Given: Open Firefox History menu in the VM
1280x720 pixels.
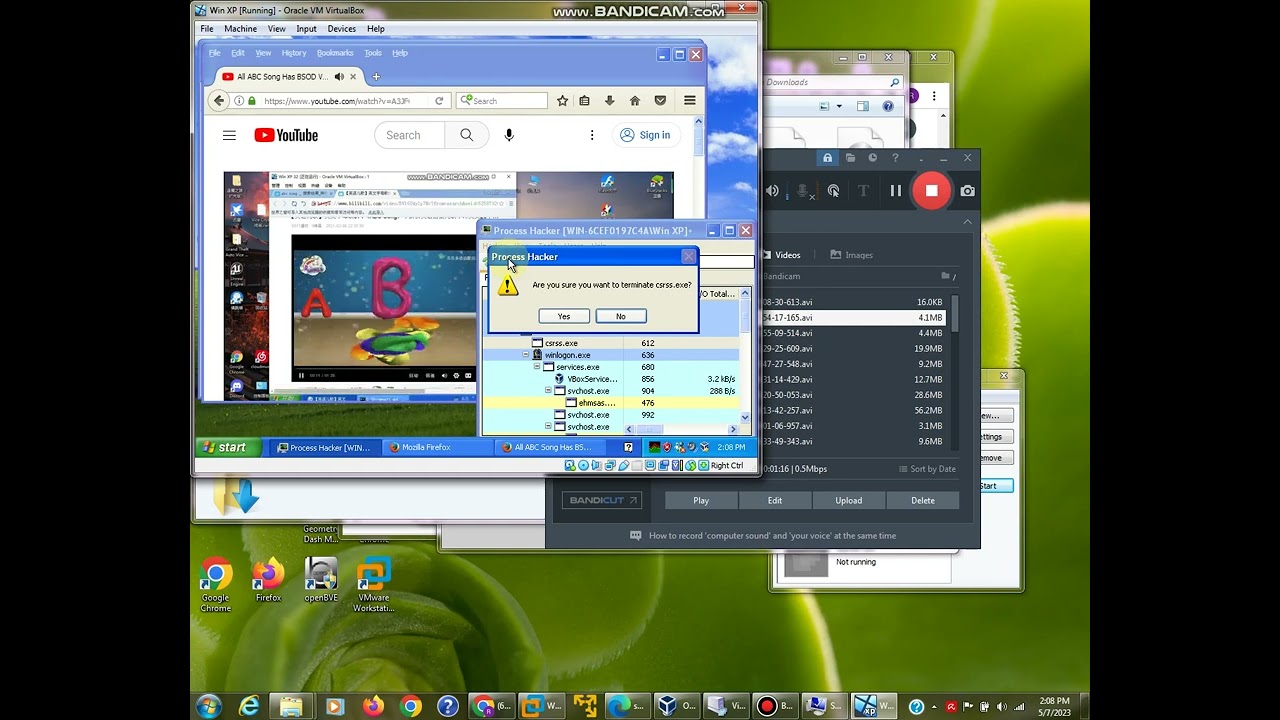Looking at the screenshot, I should [x=294, y=53].
